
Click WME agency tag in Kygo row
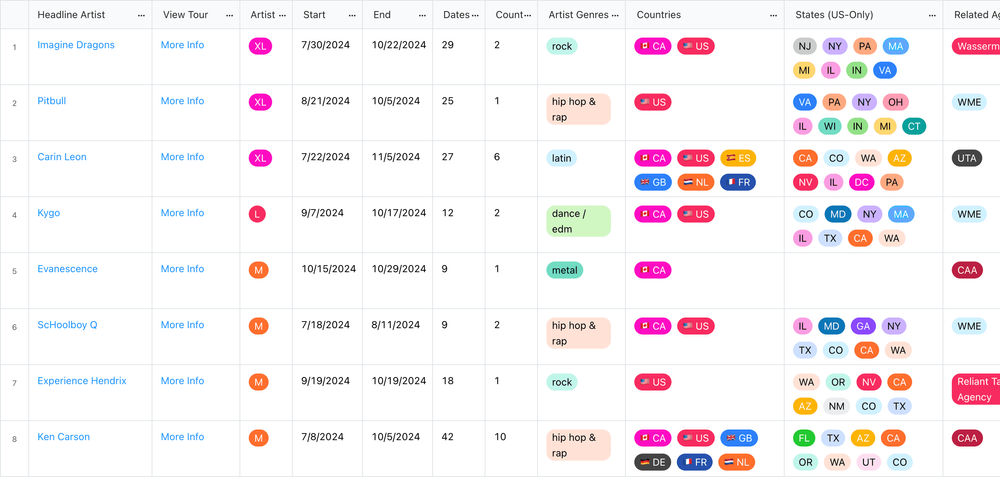(969, 214)
